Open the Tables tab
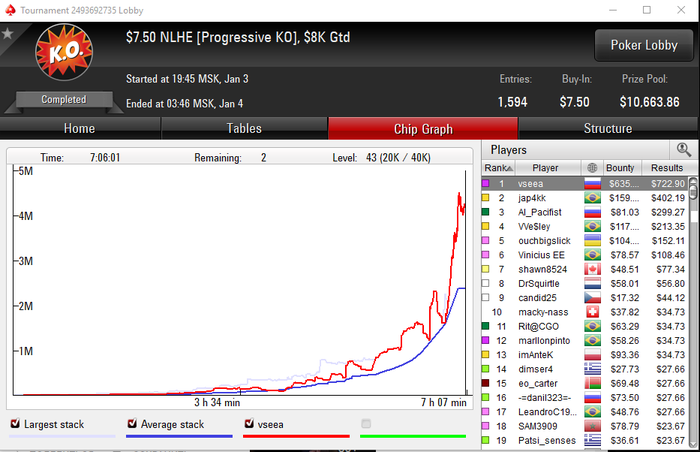The height and width of the screenshot is (452, 700). (x=244, y=129)
